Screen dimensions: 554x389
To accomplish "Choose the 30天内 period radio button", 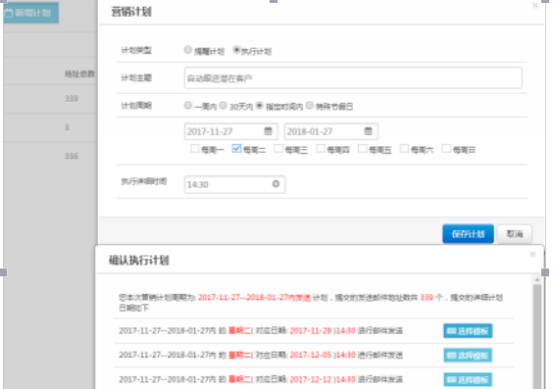I will (x=223, y=105).
